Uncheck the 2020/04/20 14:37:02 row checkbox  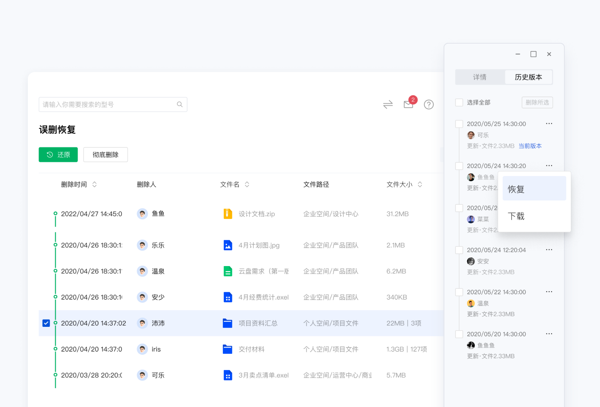coord(46,323)
